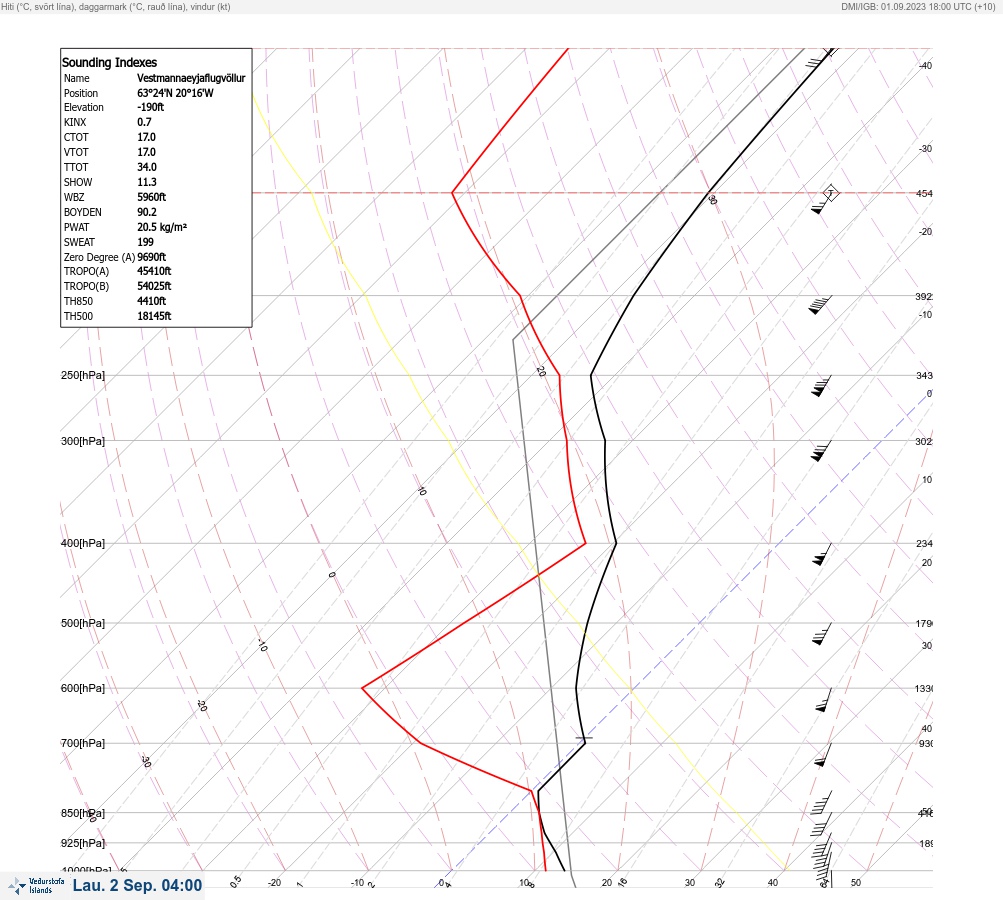
Task: Select the wind barb at 850 hPa level
Action: 821,825
